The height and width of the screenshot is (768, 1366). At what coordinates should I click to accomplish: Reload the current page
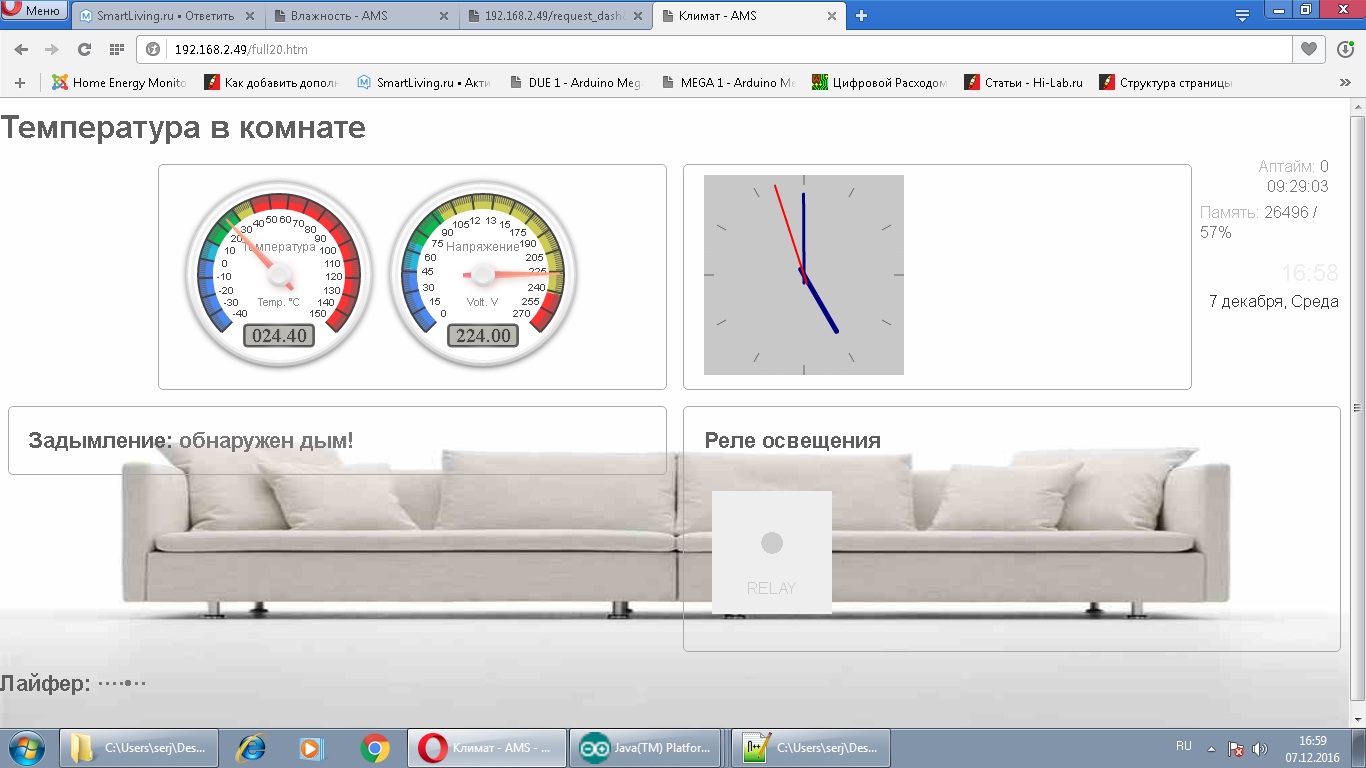click(84, 49)
